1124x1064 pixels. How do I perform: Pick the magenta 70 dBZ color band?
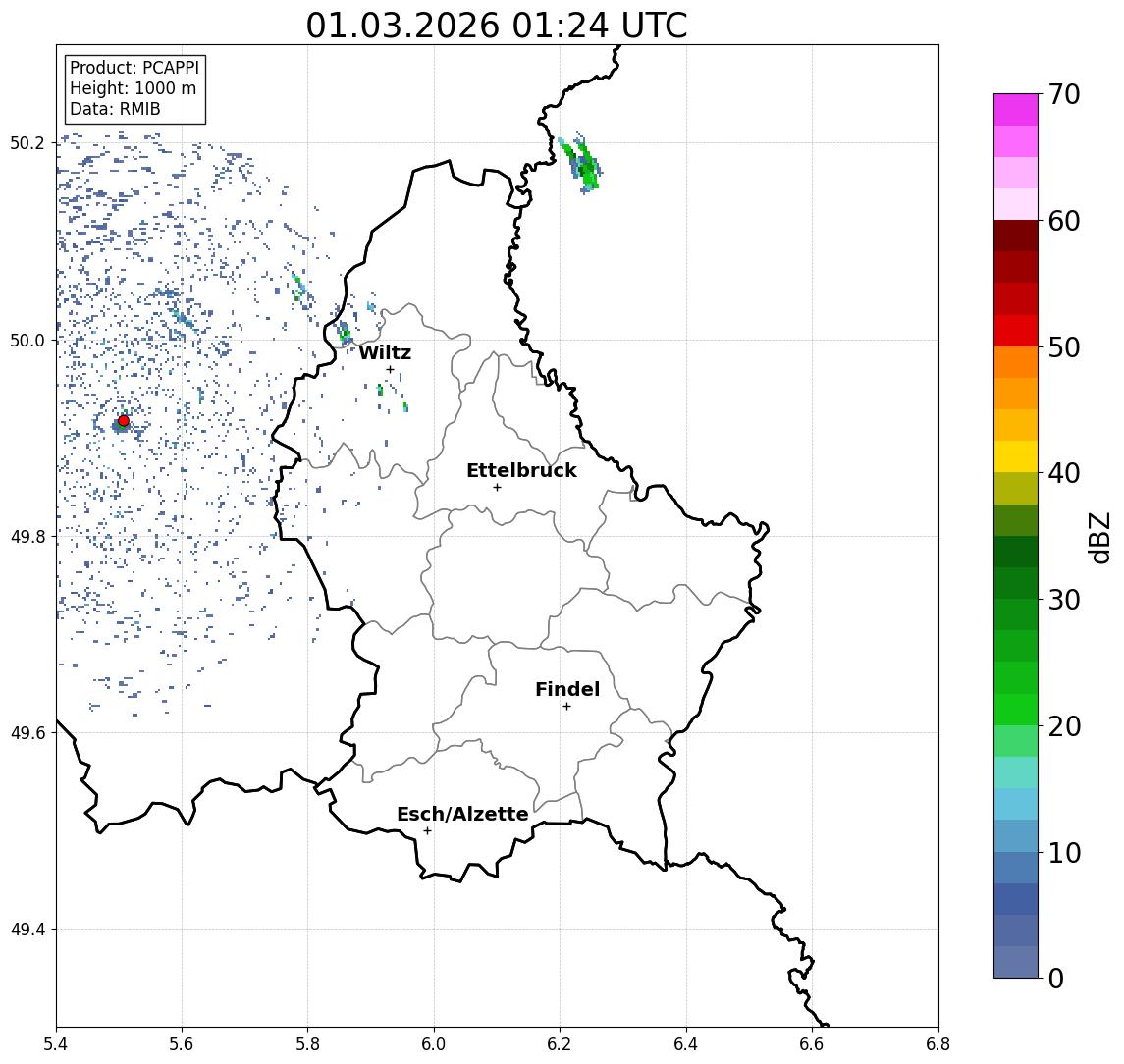(x=1016, y=110)
